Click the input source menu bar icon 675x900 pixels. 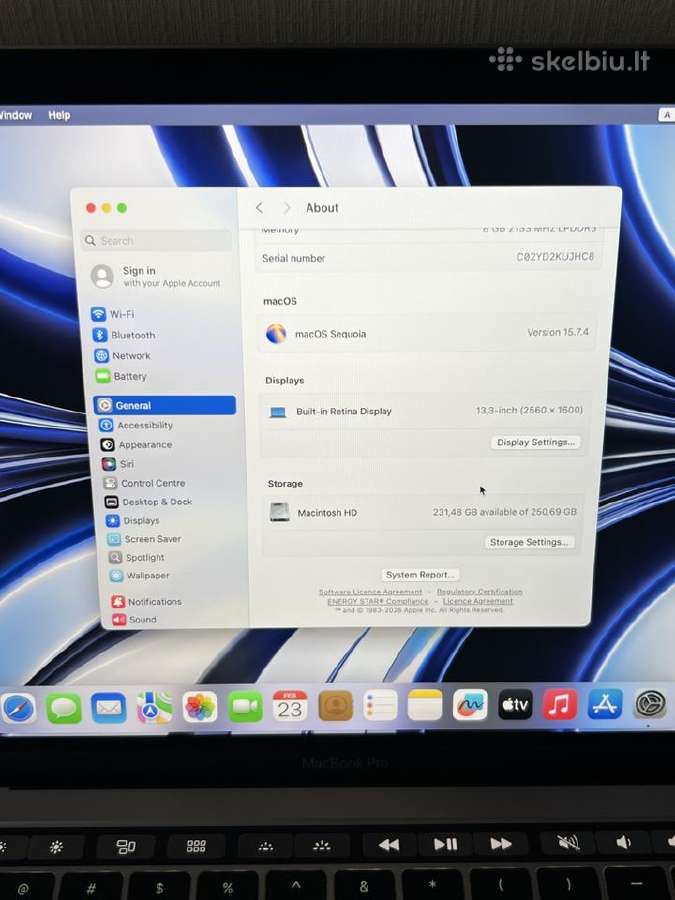tap(666, 115)
